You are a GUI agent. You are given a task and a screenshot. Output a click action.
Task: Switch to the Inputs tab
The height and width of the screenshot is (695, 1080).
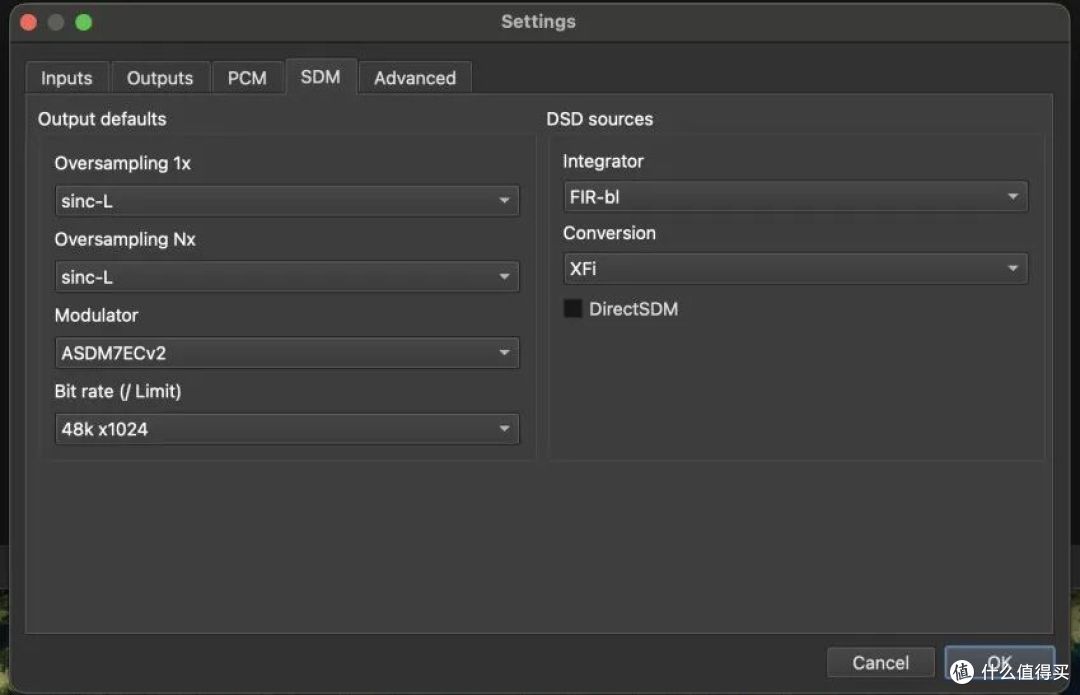67,78
